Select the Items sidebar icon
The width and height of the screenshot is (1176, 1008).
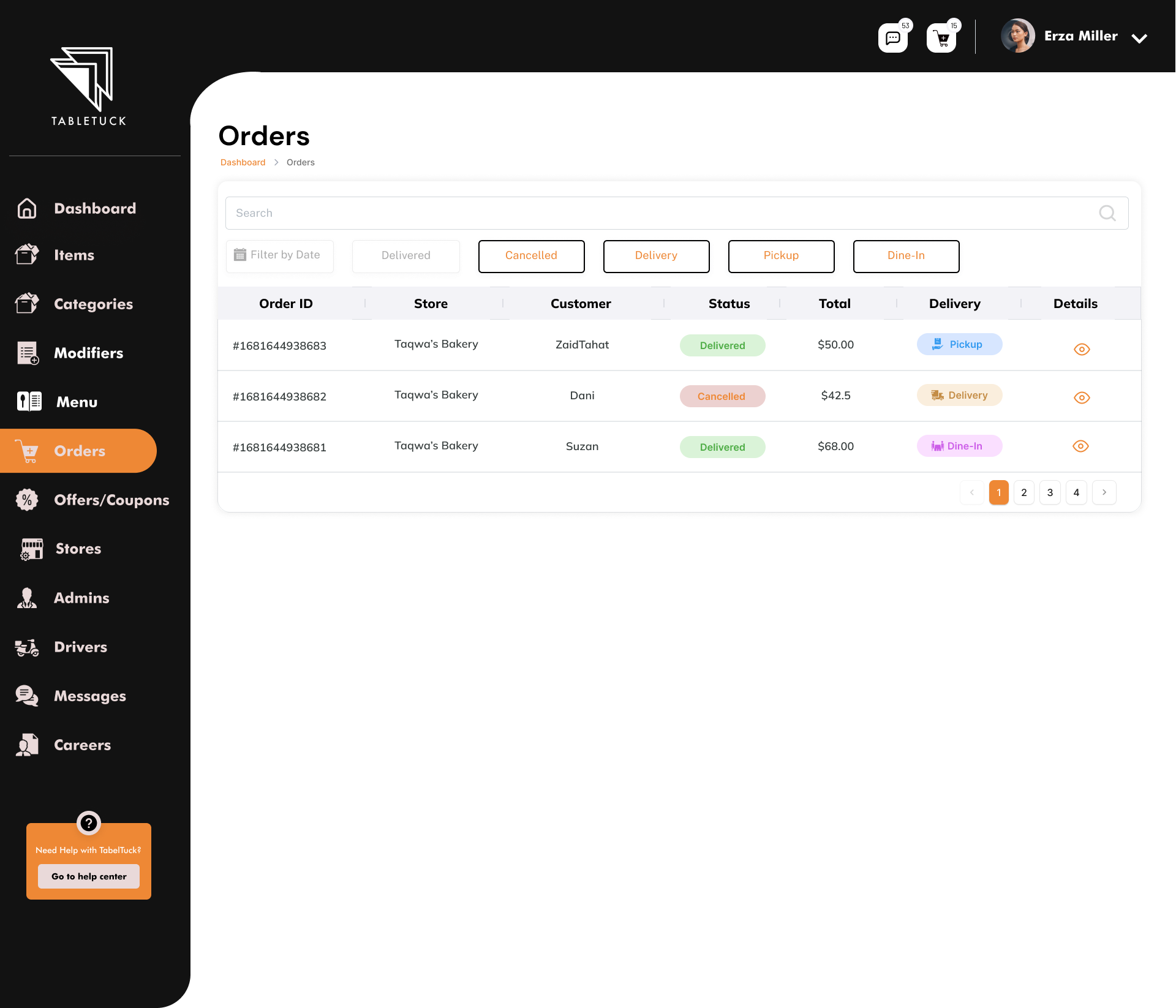27,255
